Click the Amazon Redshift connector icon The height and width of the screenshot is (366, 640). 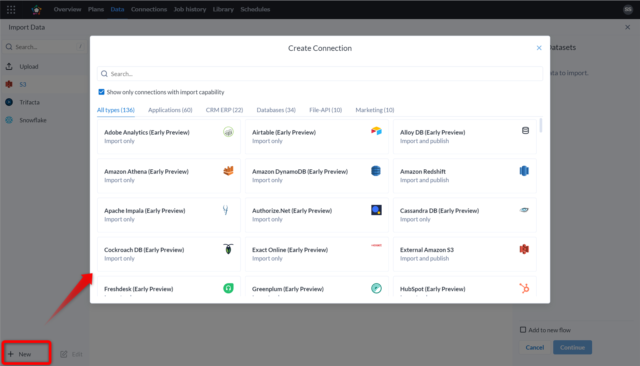click(524, 171)
